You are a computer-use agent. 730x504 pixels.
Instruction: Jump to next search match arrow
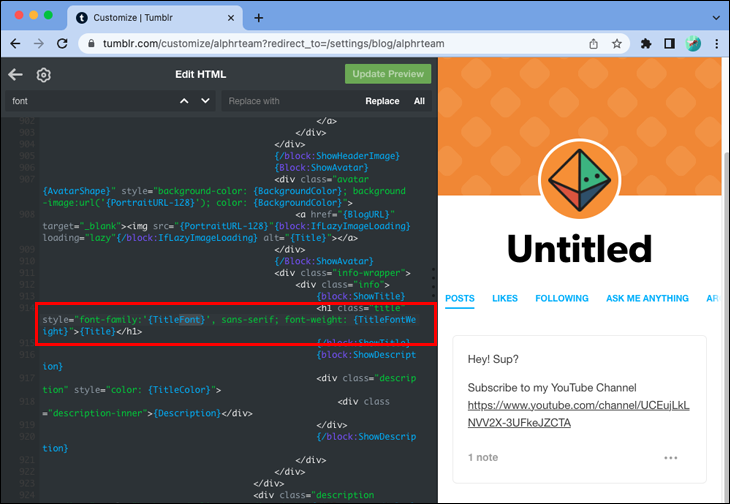[205, 101]
